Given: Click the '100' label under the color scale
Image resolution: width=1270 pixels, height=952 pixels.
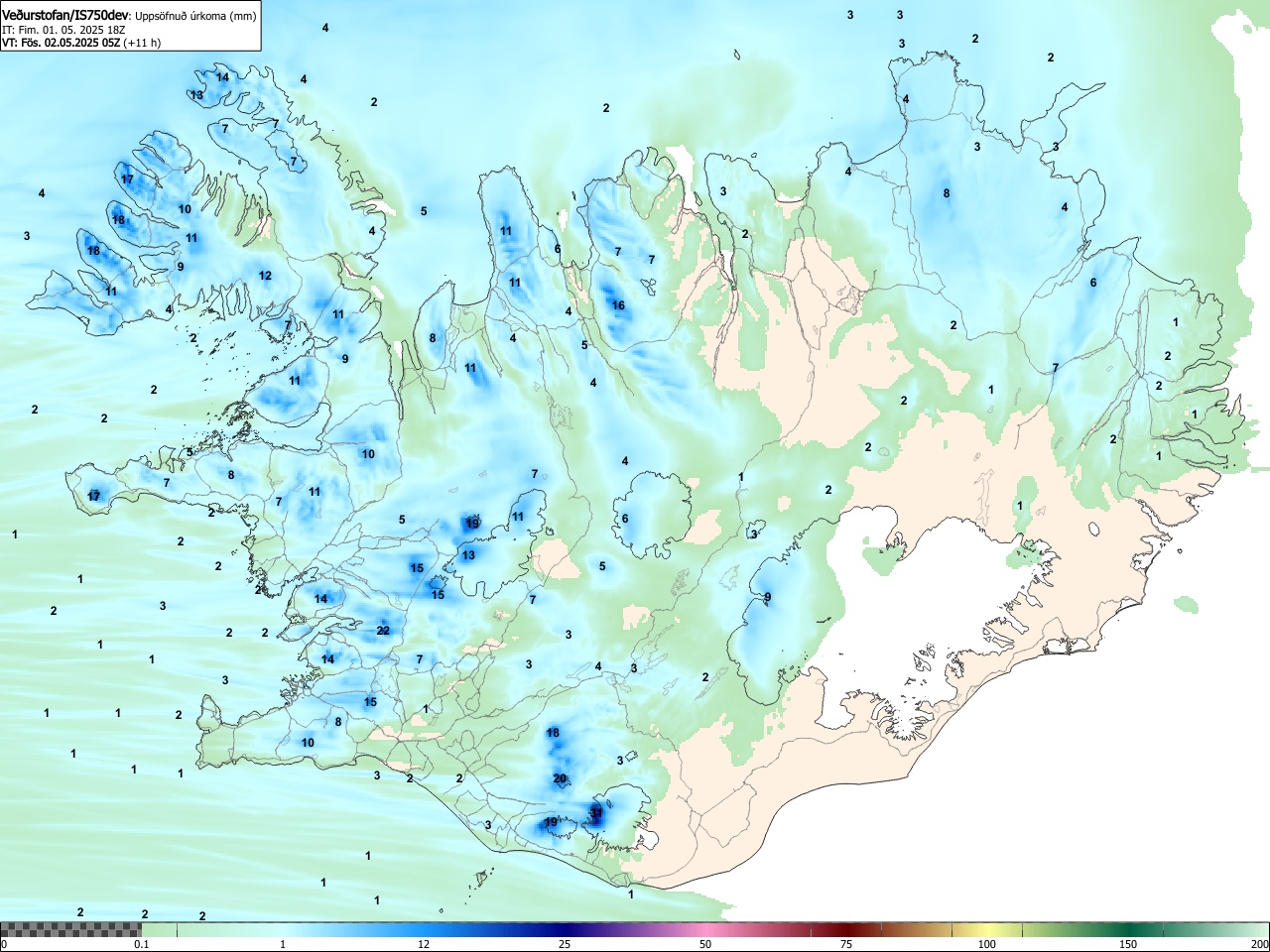Looking at the screenshot, I should 987,944.
